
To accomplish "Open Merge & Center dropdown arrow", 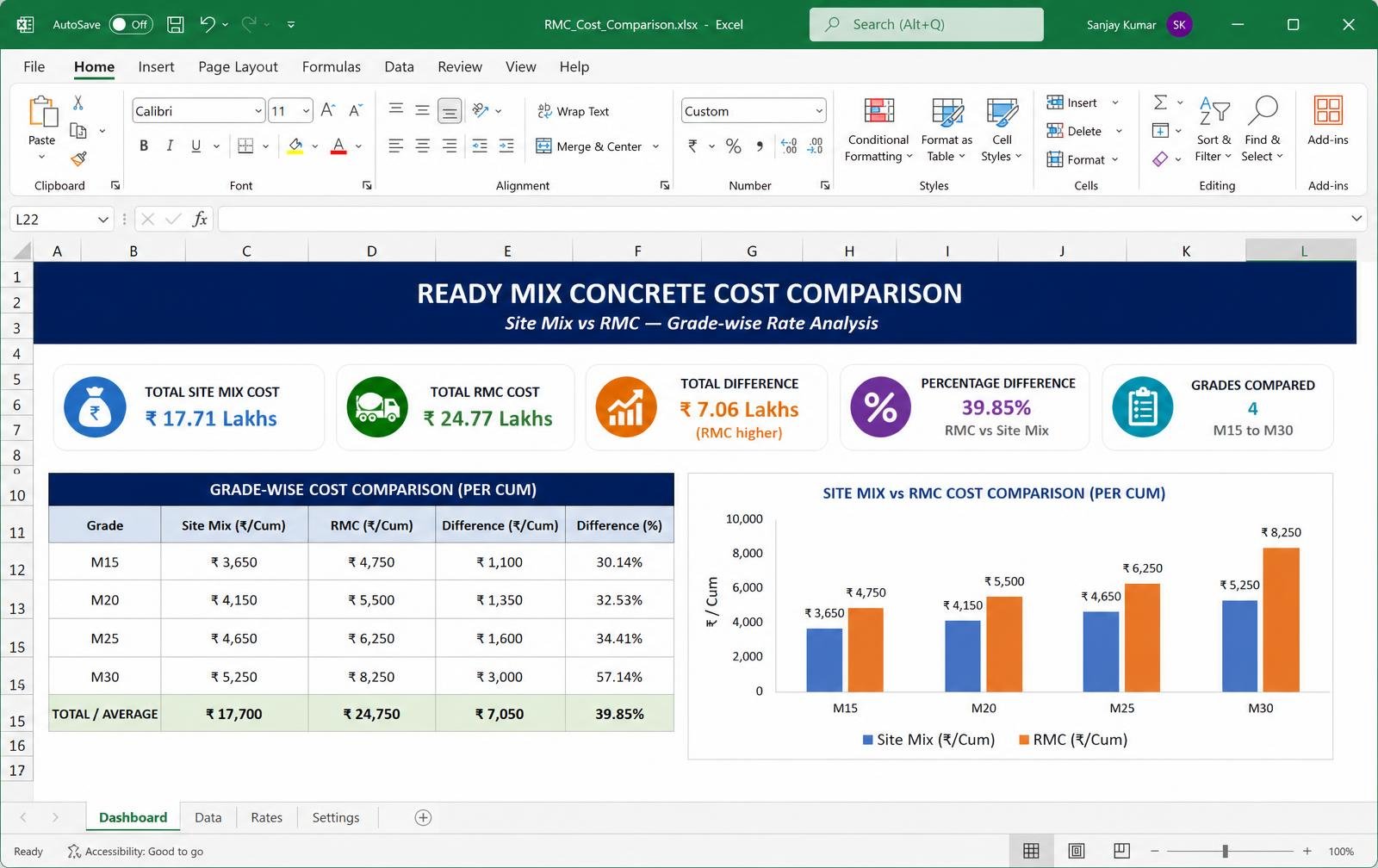I will click(x=656, y=146).
